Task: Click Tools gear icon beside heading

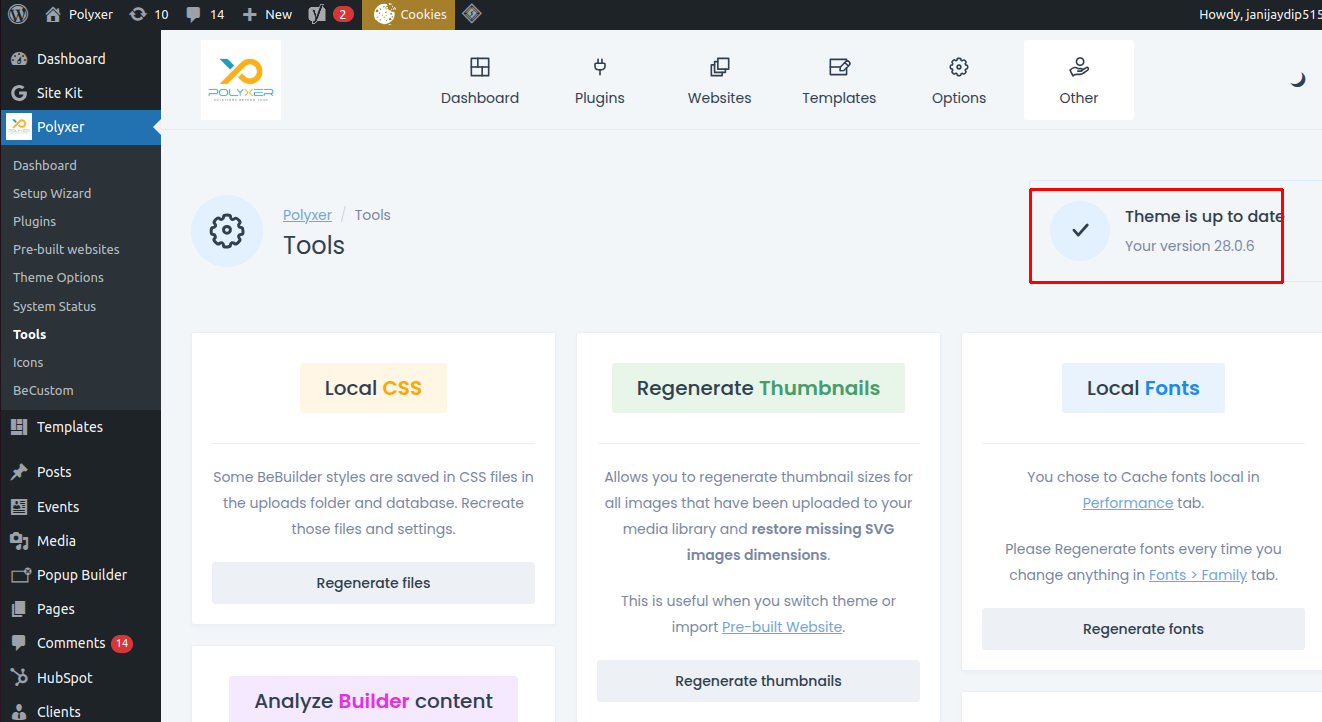Action: 227,231
